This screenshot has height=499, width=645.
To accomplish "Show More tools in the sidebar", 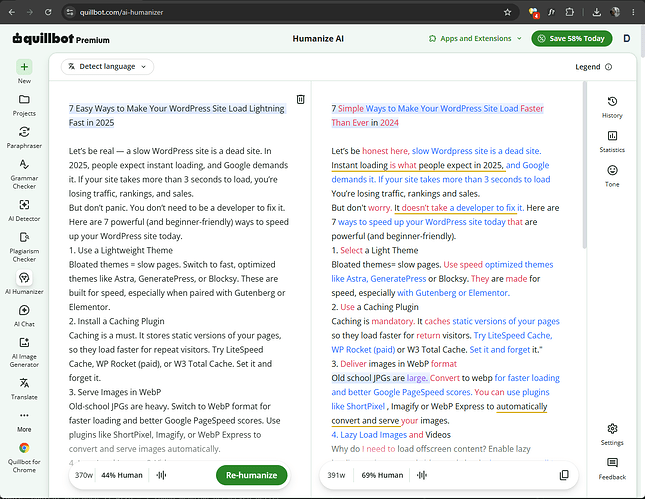I will click(x=24, y=421).
